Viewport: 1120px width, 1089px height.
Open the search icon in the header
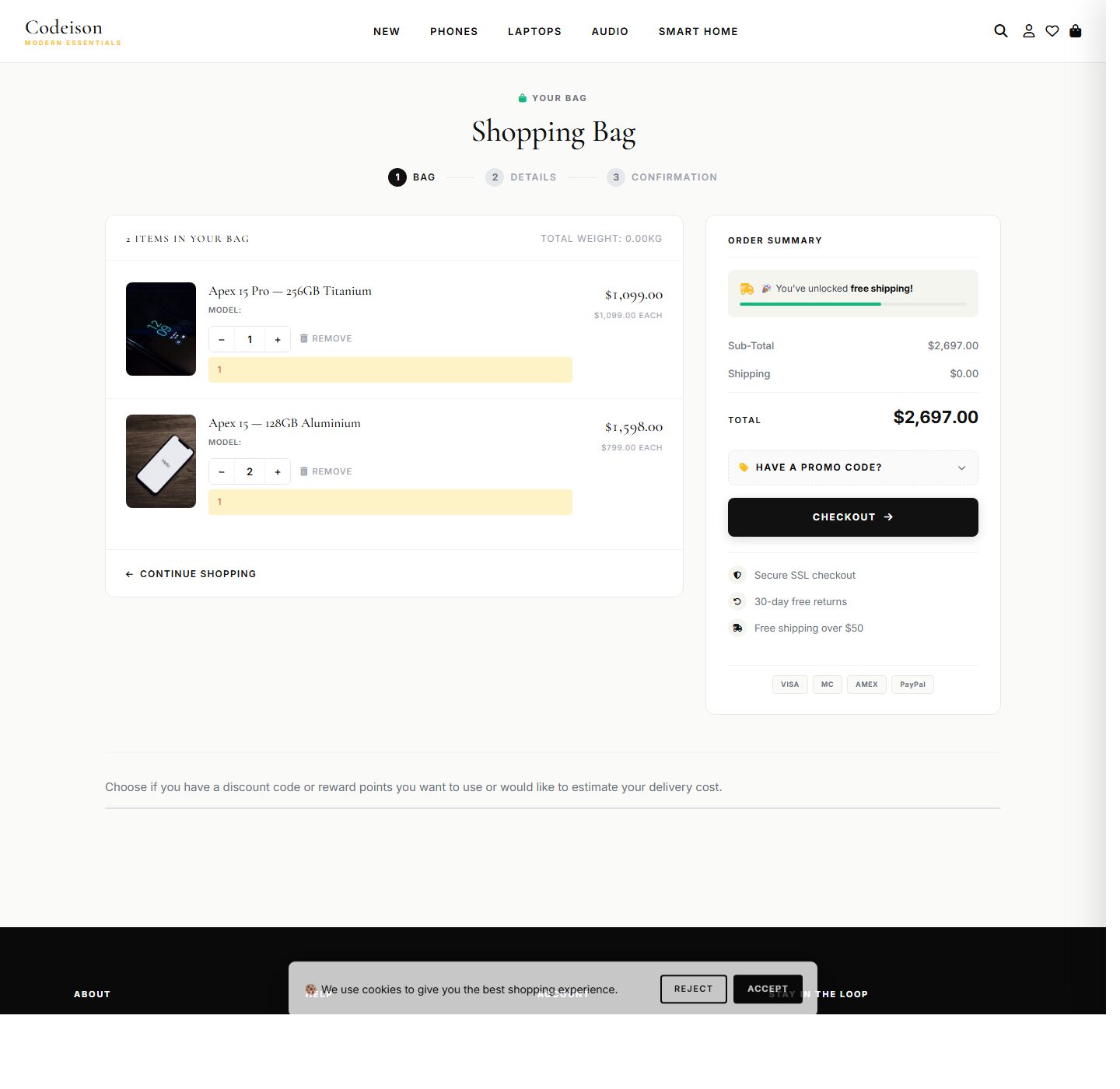[999, 31]
